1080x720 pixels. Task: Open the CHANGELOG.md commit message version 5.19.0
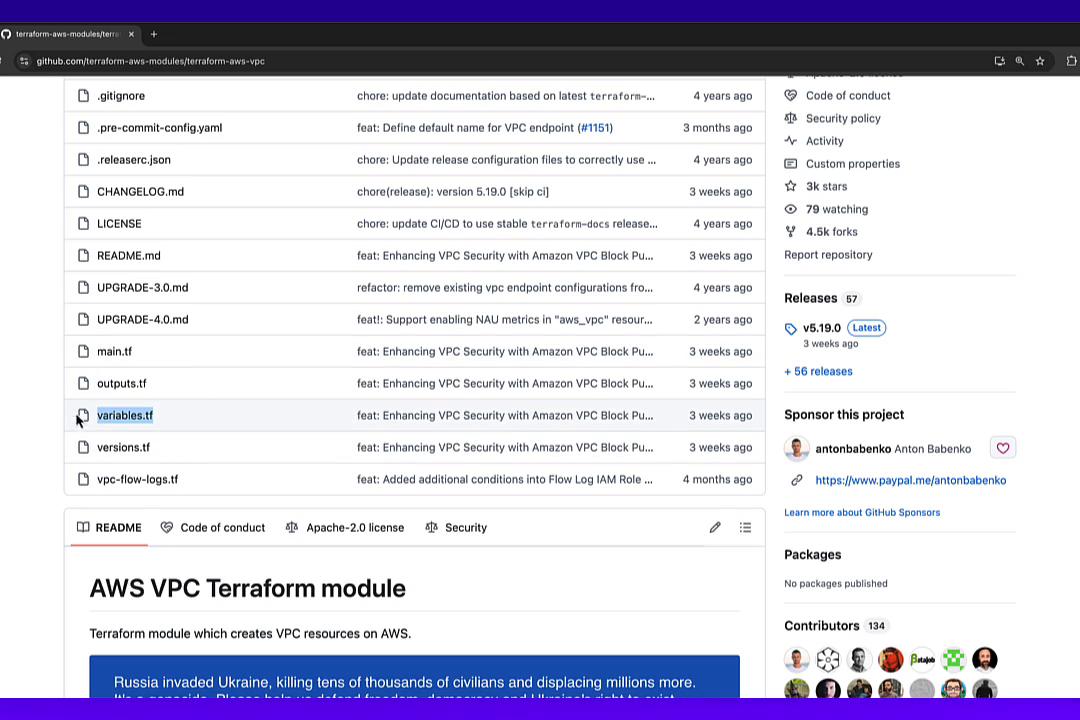[453, 192]
